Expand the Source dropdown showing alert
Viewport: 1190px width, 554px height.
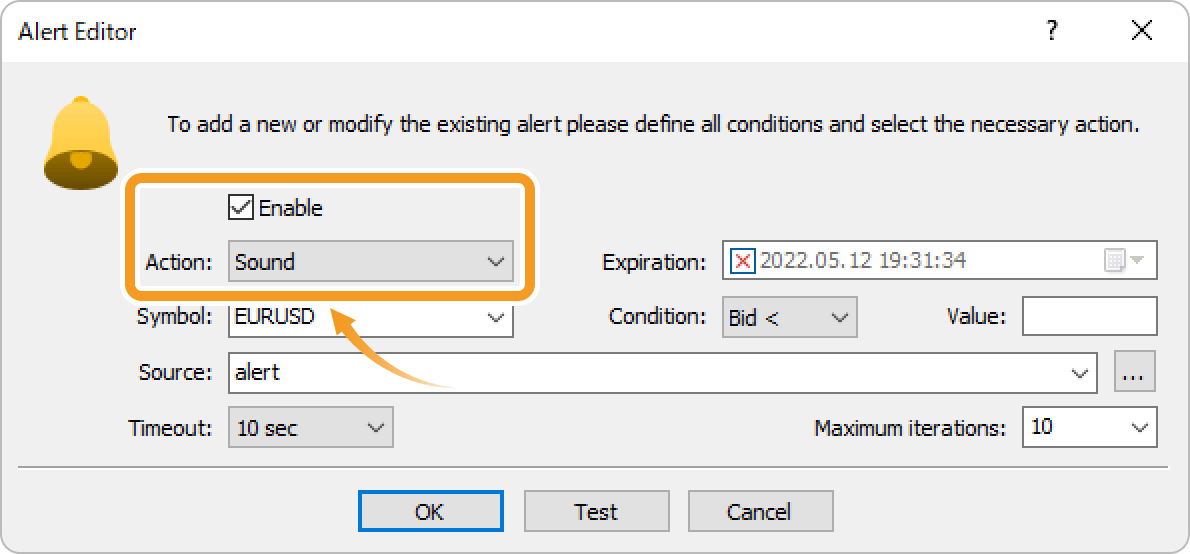click(x=1079, y=373)
